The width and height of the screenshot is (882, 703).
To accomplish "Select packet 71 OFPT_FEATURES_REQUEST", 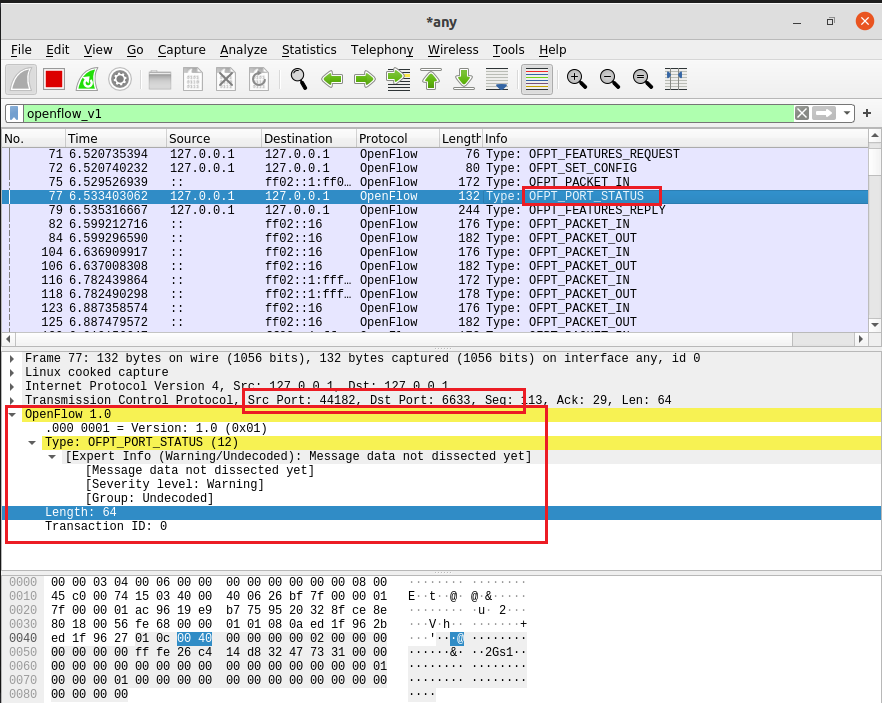I will [x=435, y=154].
